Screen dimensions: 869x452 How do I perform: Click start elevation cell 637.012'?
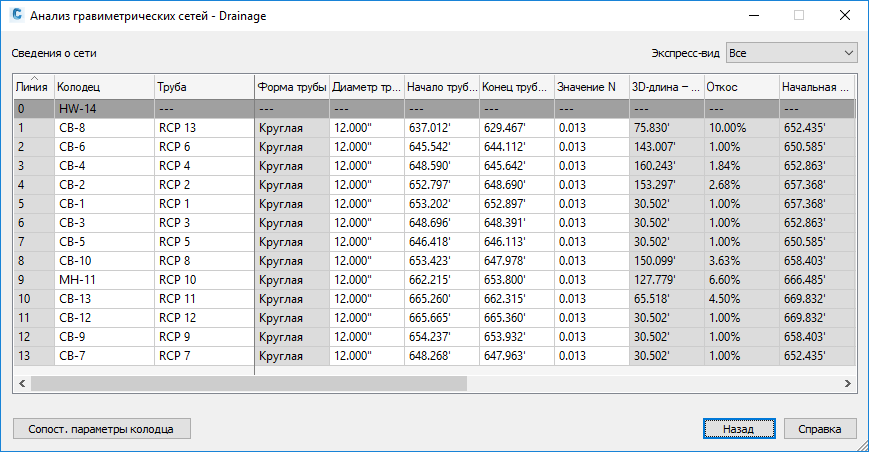pos(442,128)
